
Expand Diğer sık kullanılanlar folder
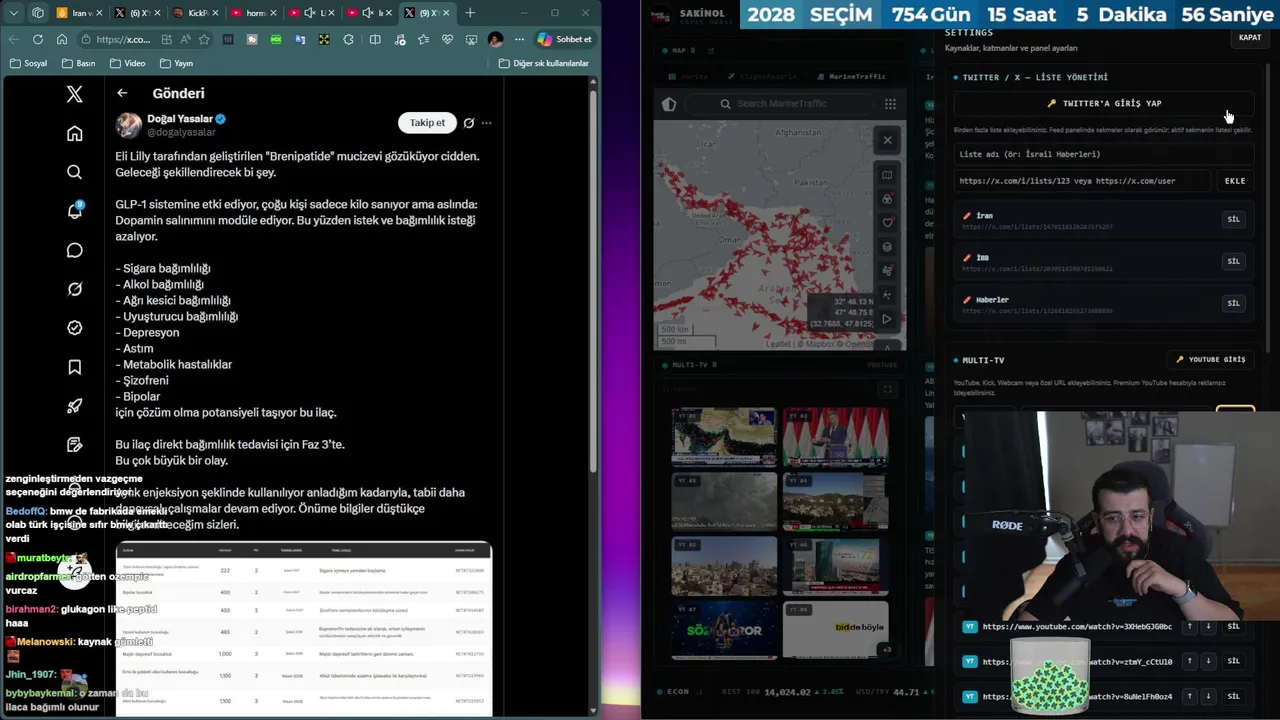(x=543, y=63)
